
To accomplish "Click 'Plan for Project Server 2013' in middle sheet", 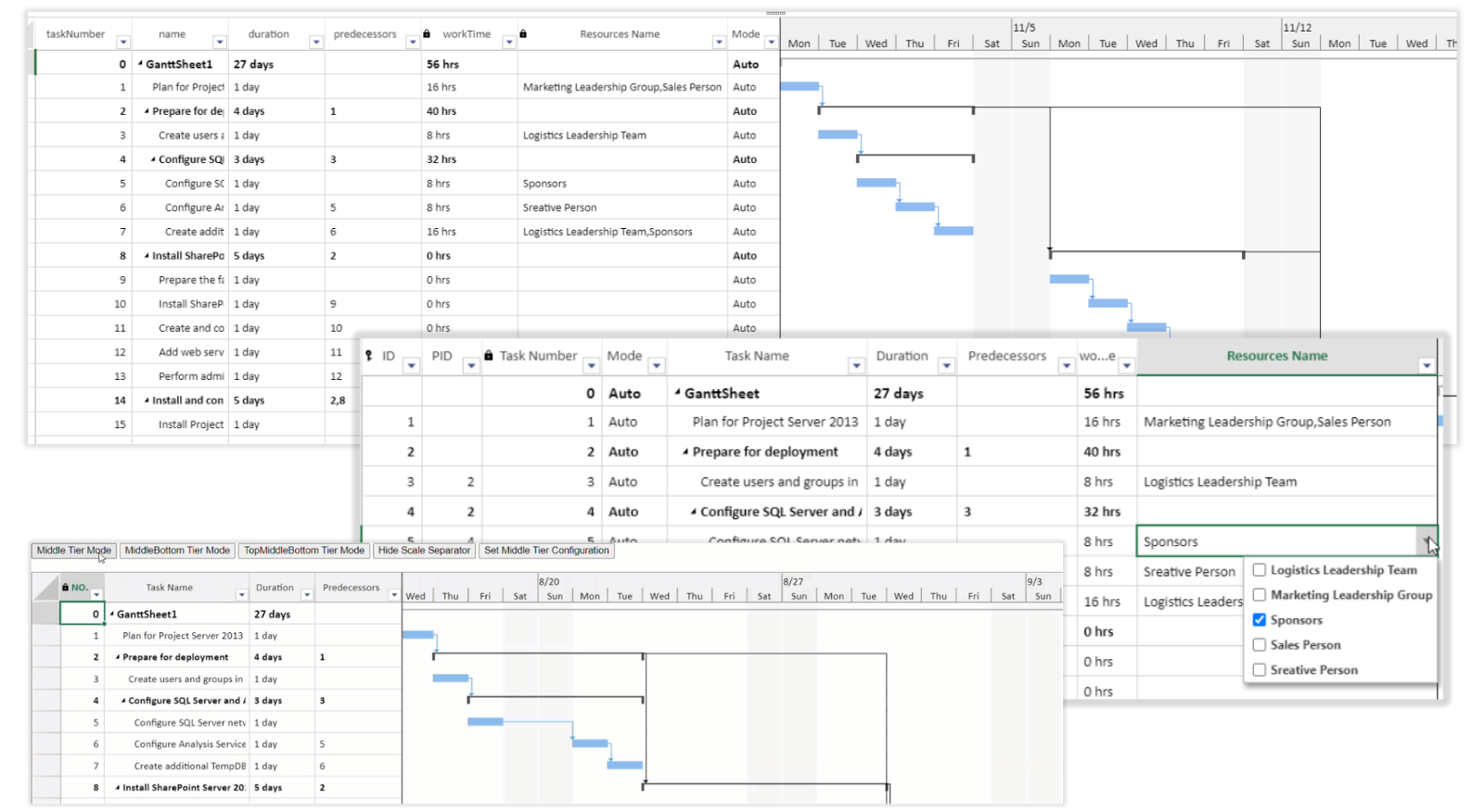I will (775, 422).
